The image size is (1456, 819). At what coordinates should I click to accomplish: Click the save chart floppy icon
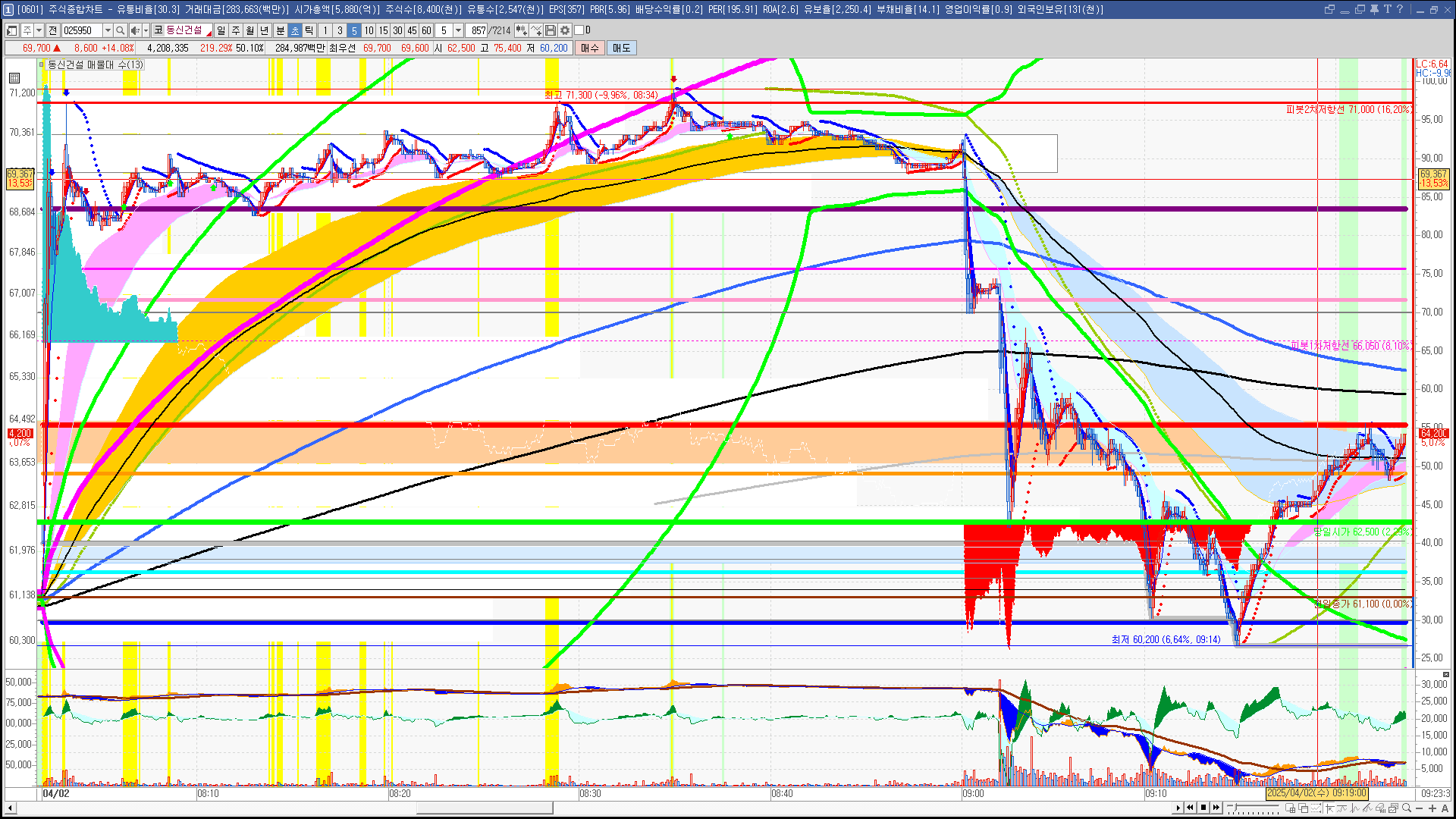(x=551, y=30)
